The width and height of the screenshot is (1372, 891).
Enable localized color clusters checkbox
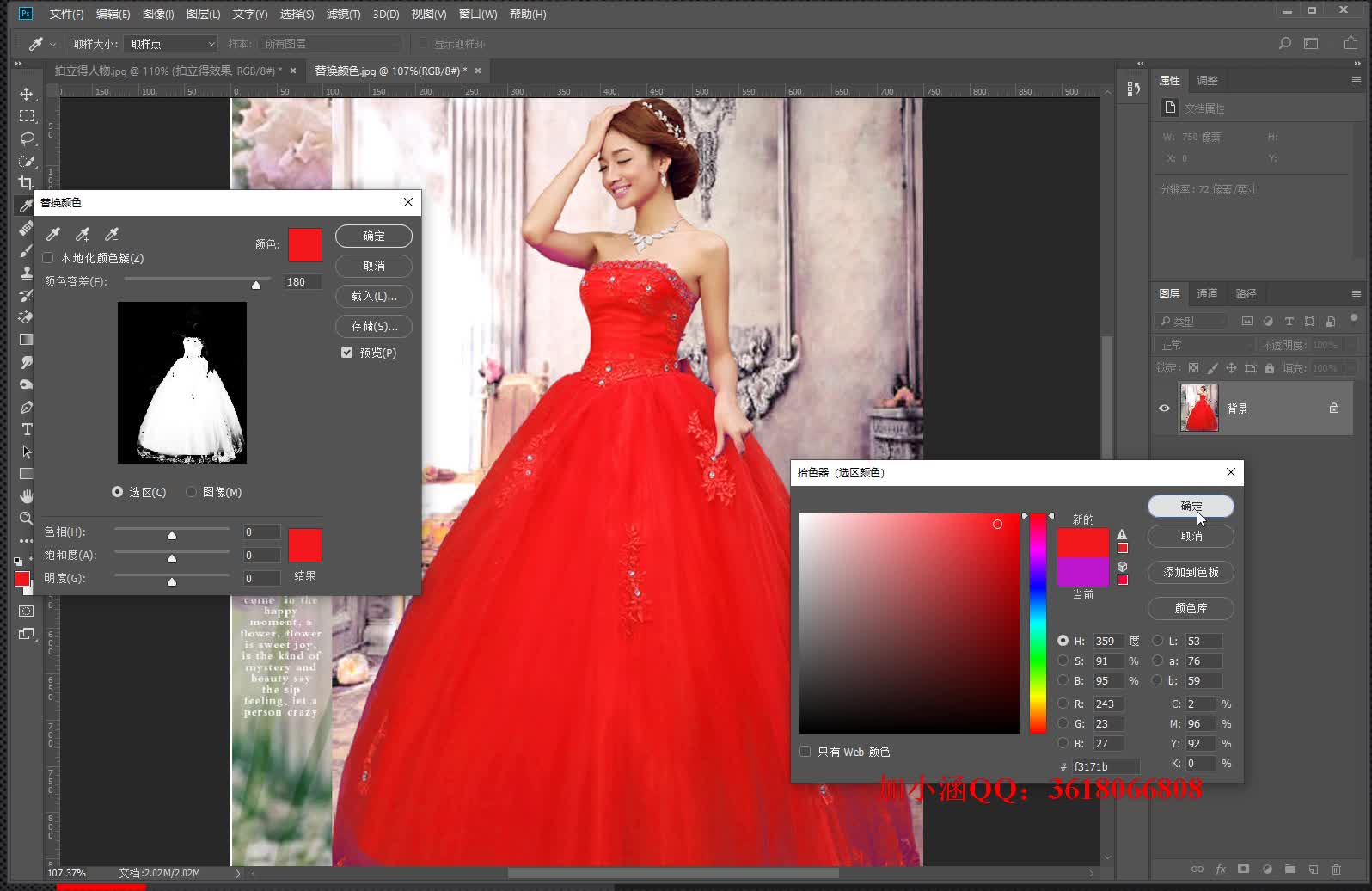click(48, 258)
